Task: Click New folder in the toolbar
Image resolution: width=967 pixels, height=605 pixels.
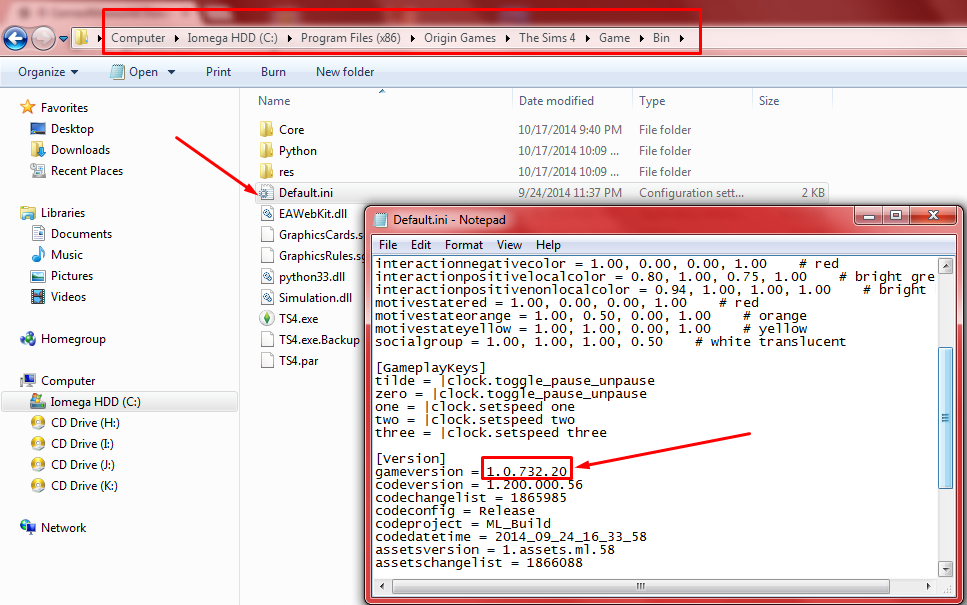Action: click(x=345, y=72)
